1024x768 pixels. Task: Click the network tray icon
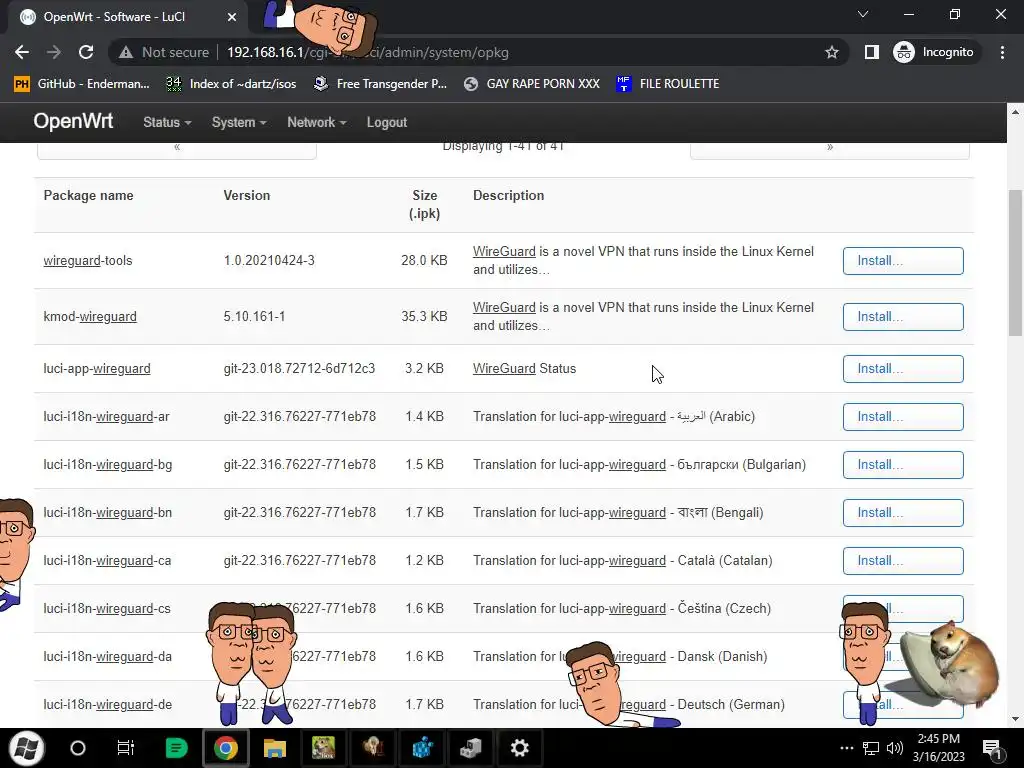pyautogui.click(x=871, y=748)
